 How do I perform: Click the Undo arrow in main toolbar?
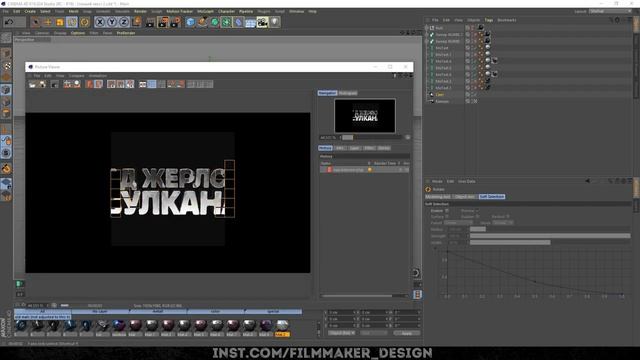(x=9, y=22)
